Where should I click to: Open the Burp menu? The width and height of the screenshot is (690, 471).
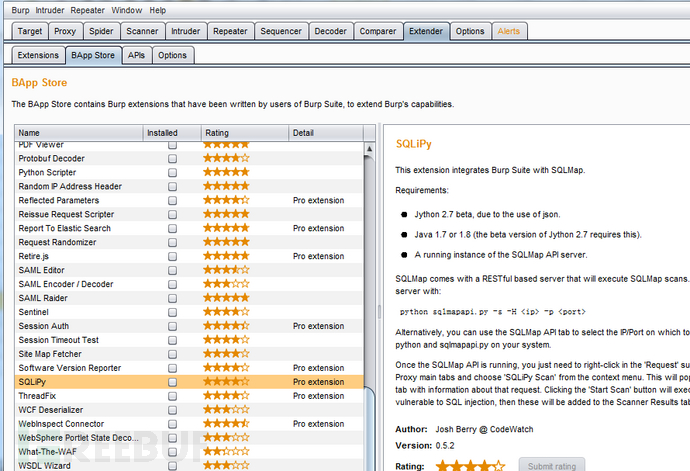point(20,10)
